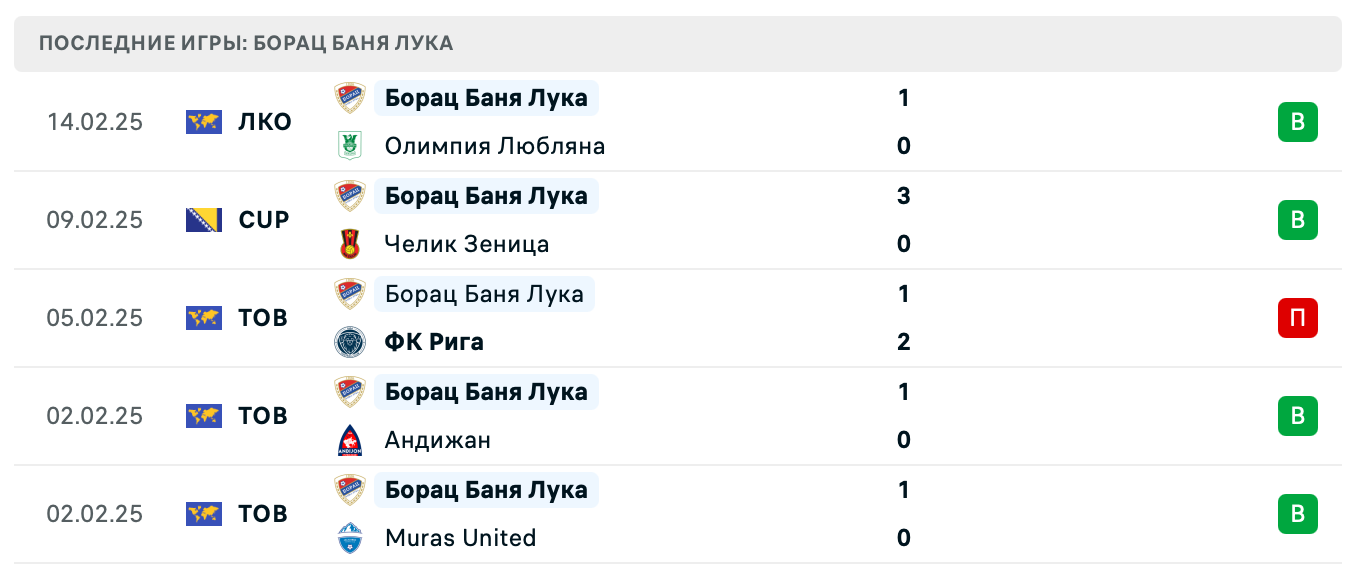Click the Borac crest in the 14.02.25 match
The height and width of the screenshot is (584, 1356).
point(350,98)
